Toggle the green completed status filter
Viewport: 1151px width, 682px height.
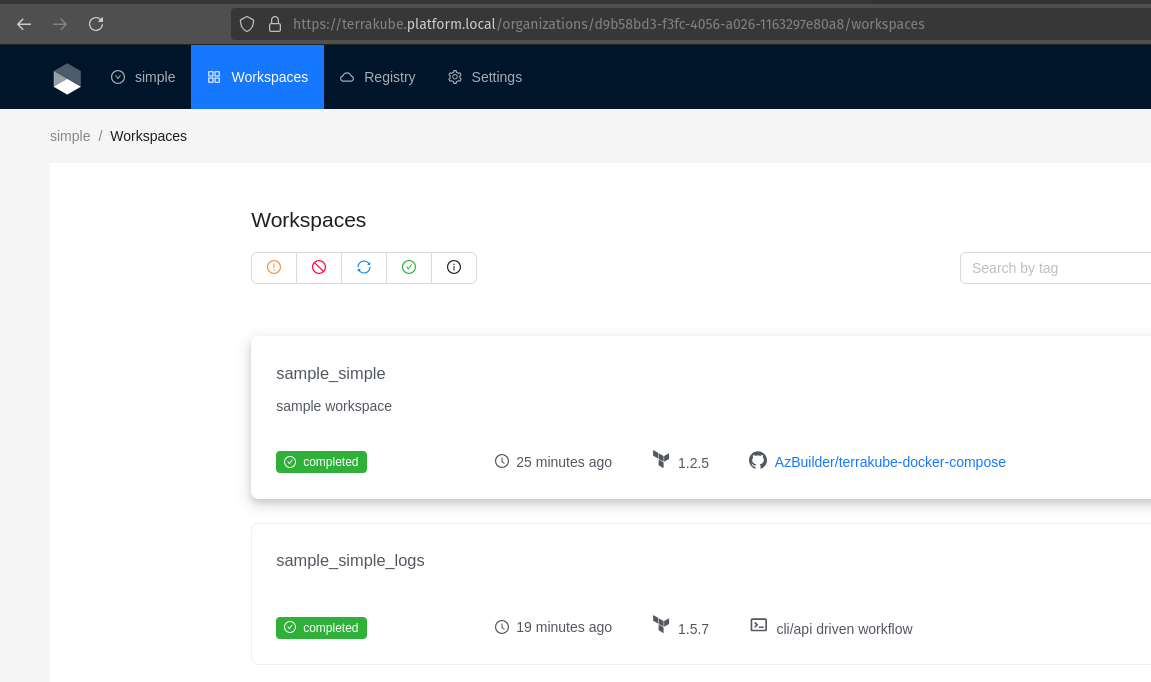(409, 268)
